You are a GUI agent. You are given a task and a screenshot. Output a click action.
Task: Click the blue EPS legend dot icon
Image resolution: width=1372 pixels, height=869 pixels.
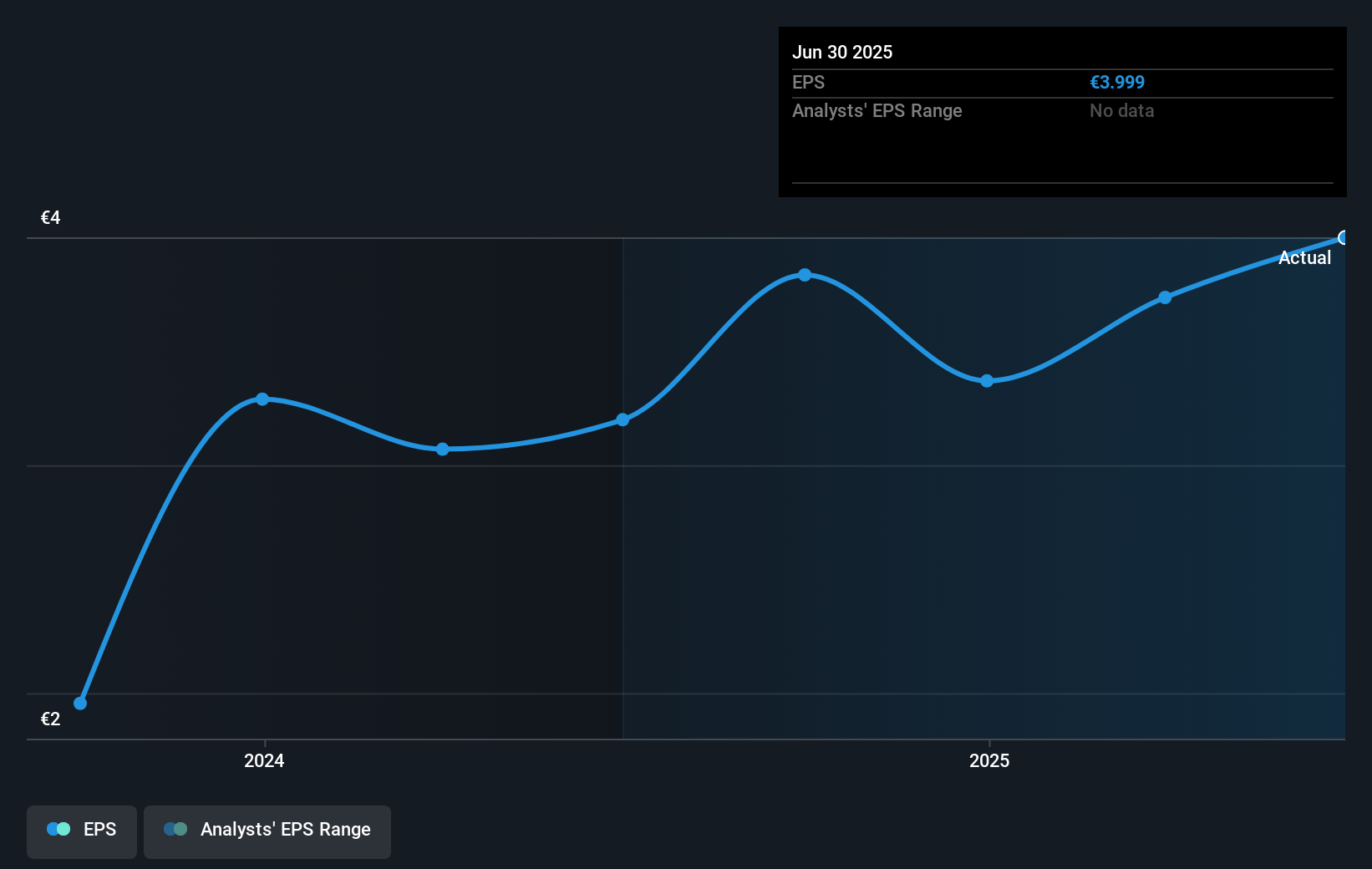tap(58, 829)
